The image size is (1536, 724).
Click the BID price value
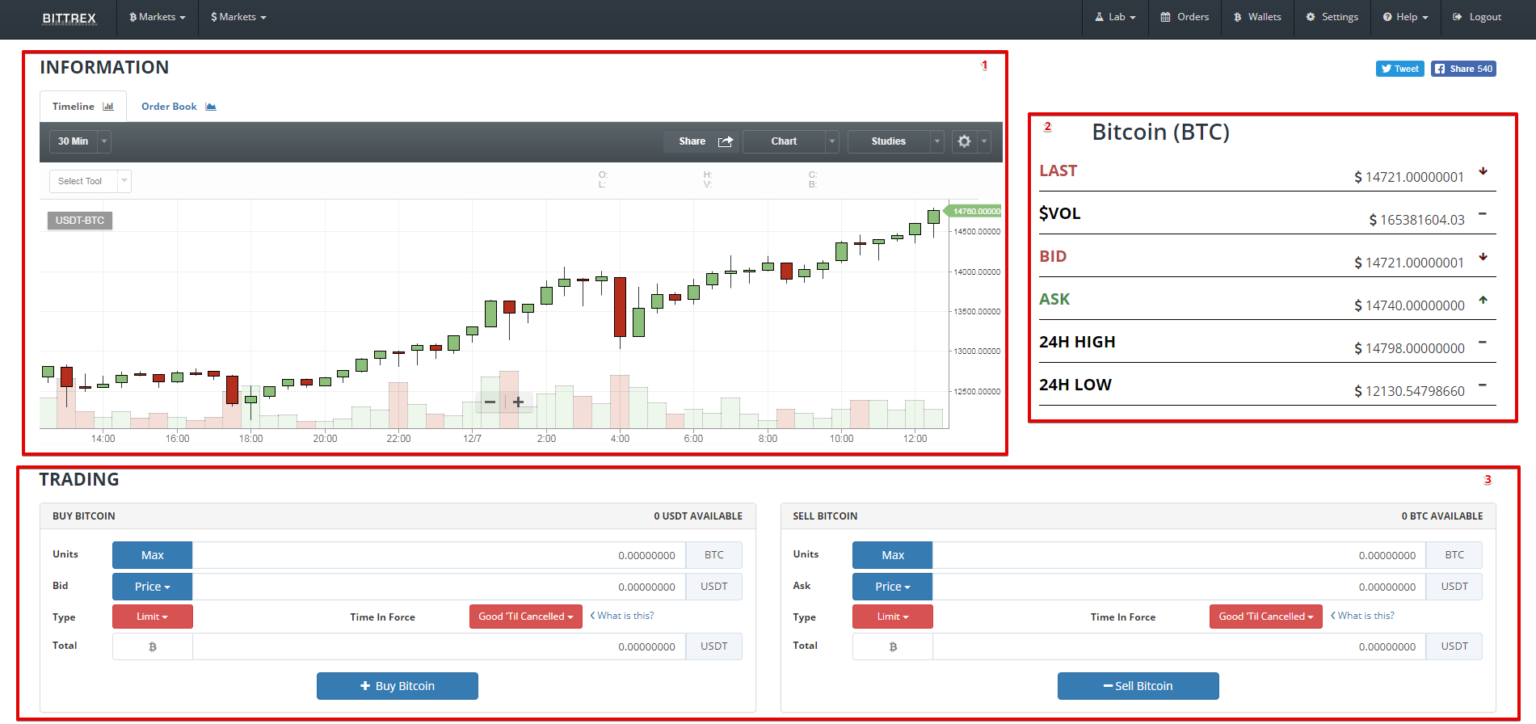pyautogui.click(x=1409, y=263)
